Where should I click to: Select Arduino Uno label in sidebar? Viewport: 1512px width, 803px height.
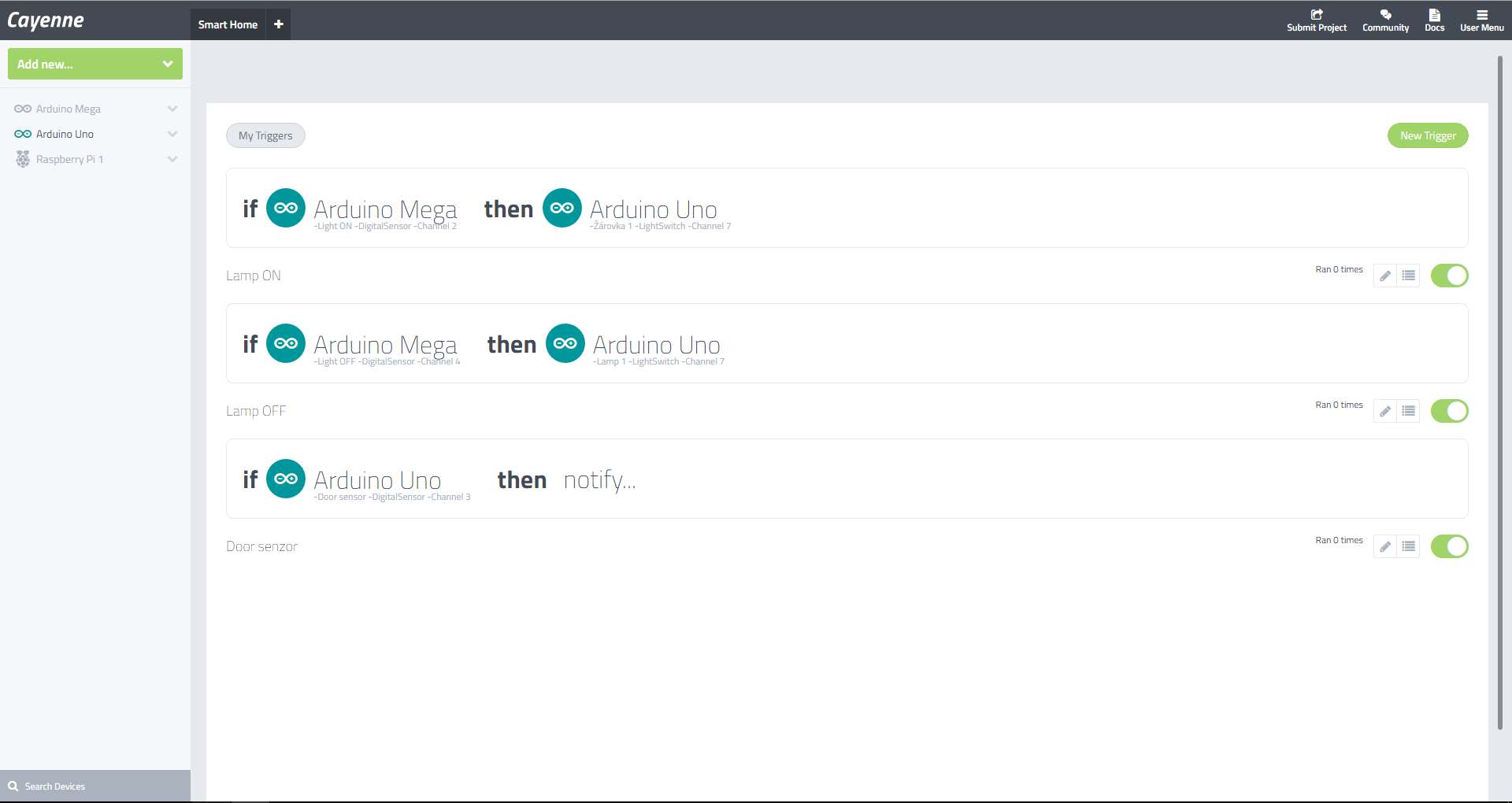pyautogui.click(x=65, y=134)
